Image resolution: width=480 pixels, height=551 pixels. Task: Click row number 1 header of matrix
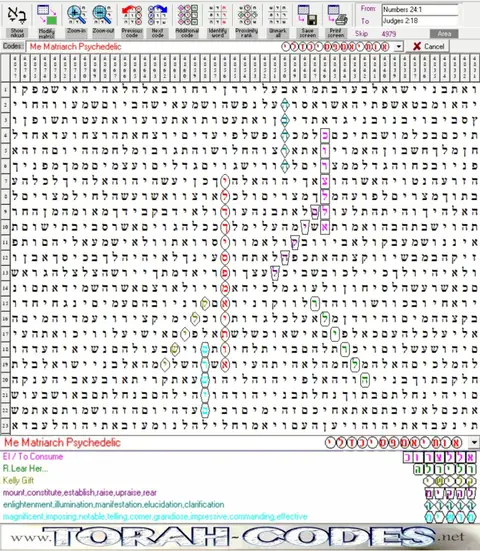(x=5, y=90)
